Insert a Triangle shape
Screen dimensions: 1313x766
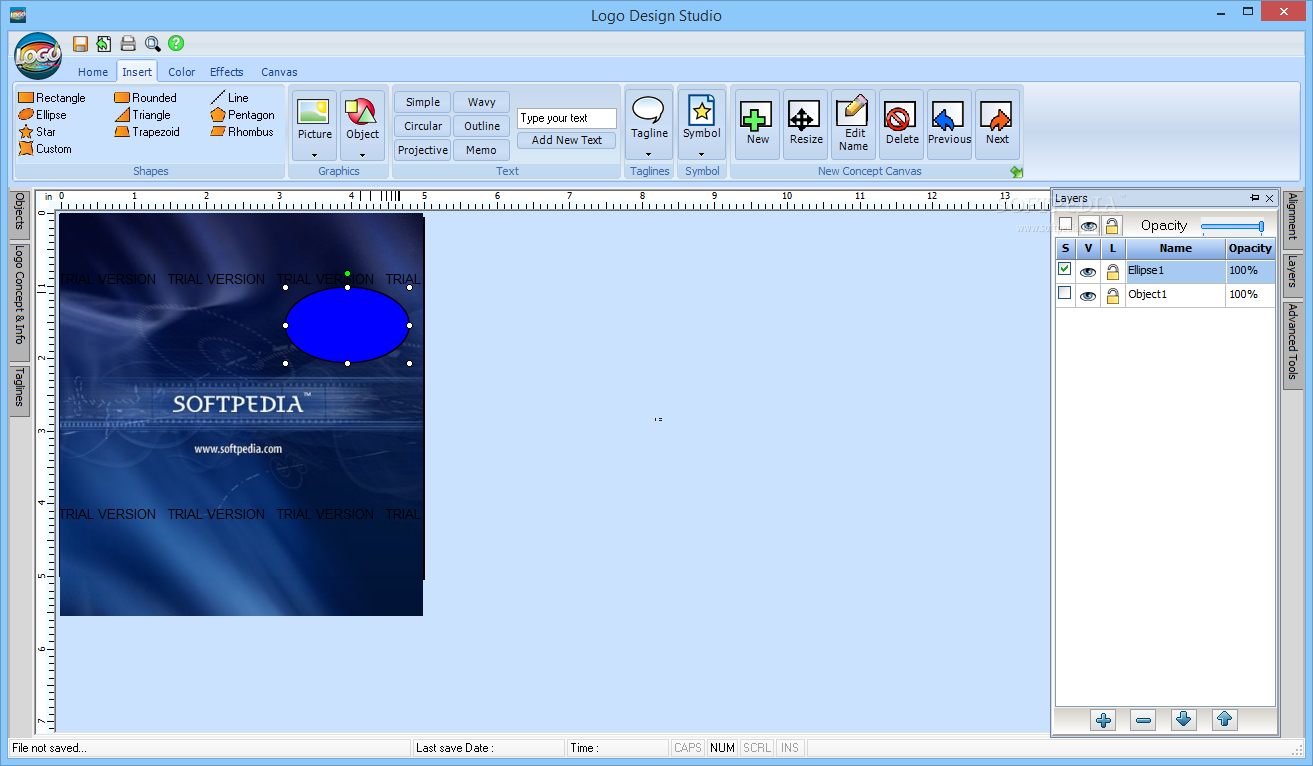click(142, 115)
